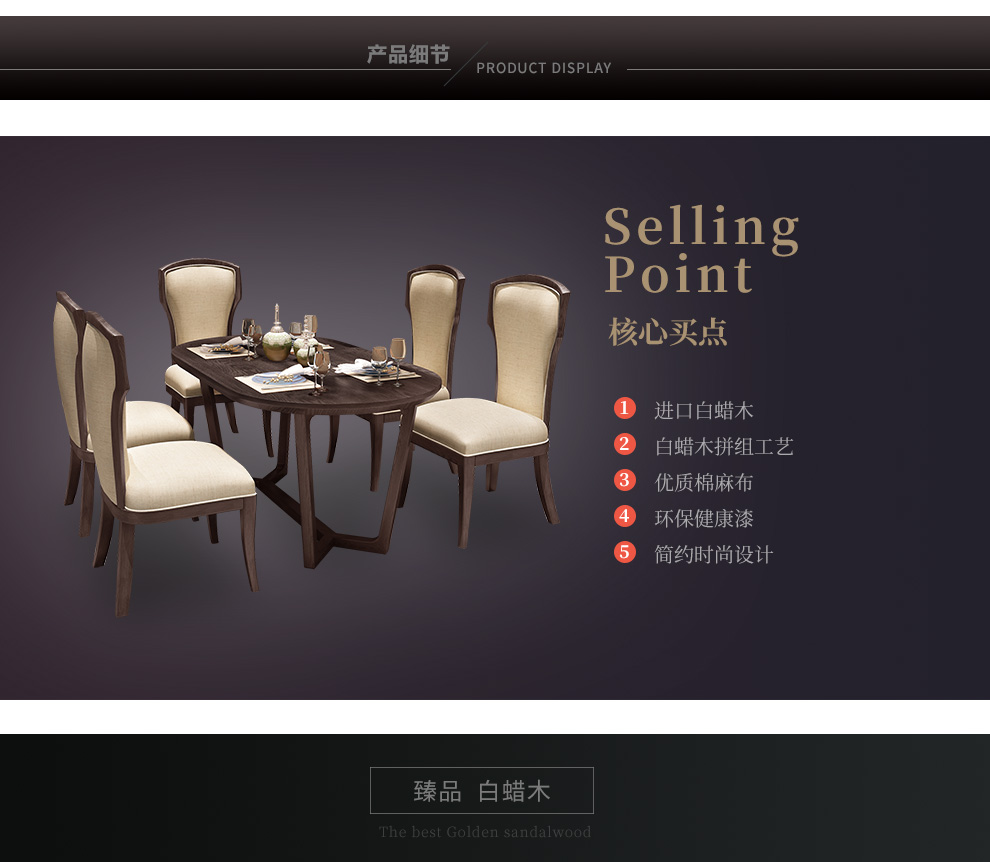
Task: Select the 进口白蜡木 selling point text
Action: point(703,410)
